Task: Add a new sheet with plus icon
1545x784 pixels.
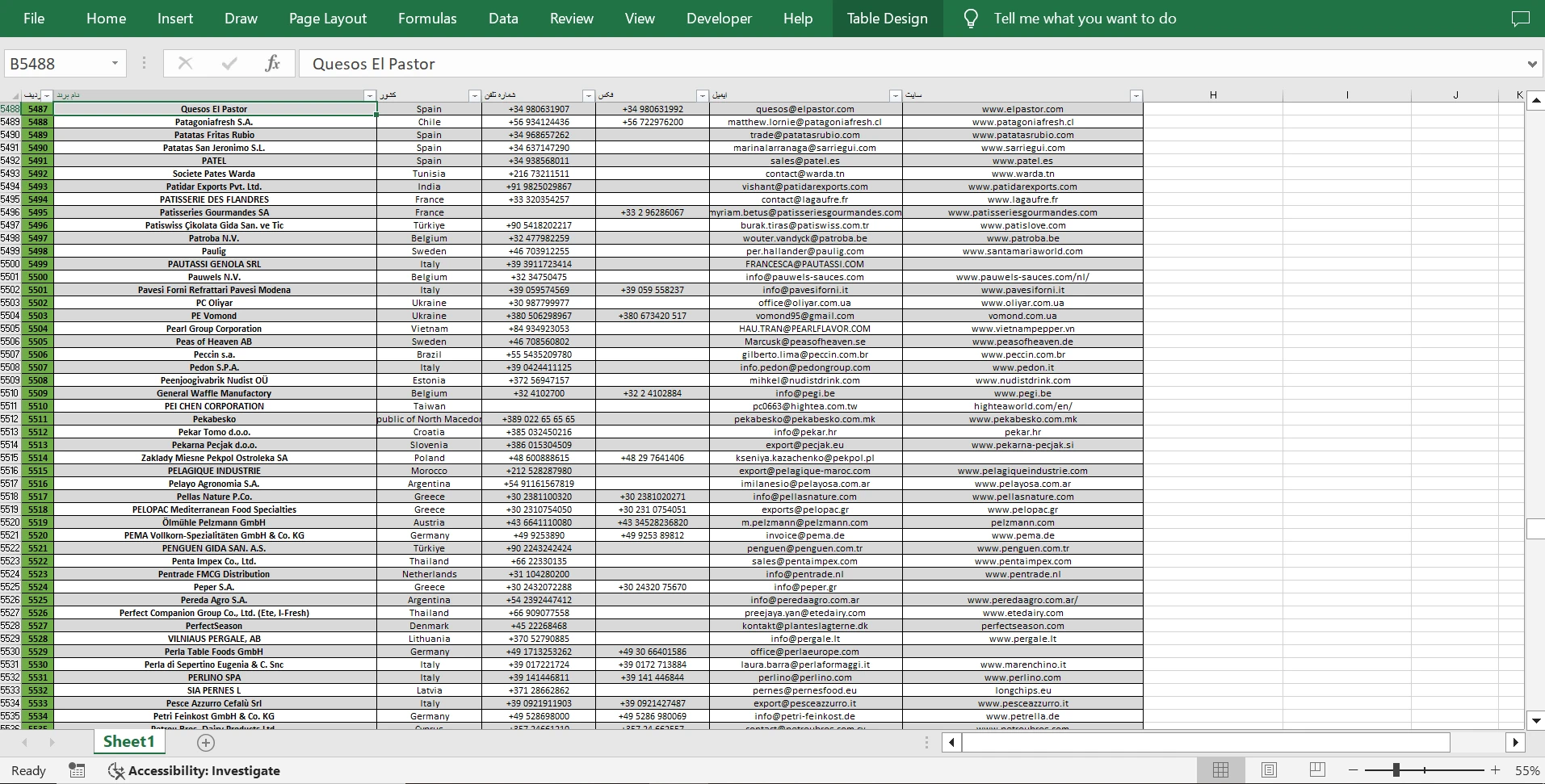Action: [206, 742]
